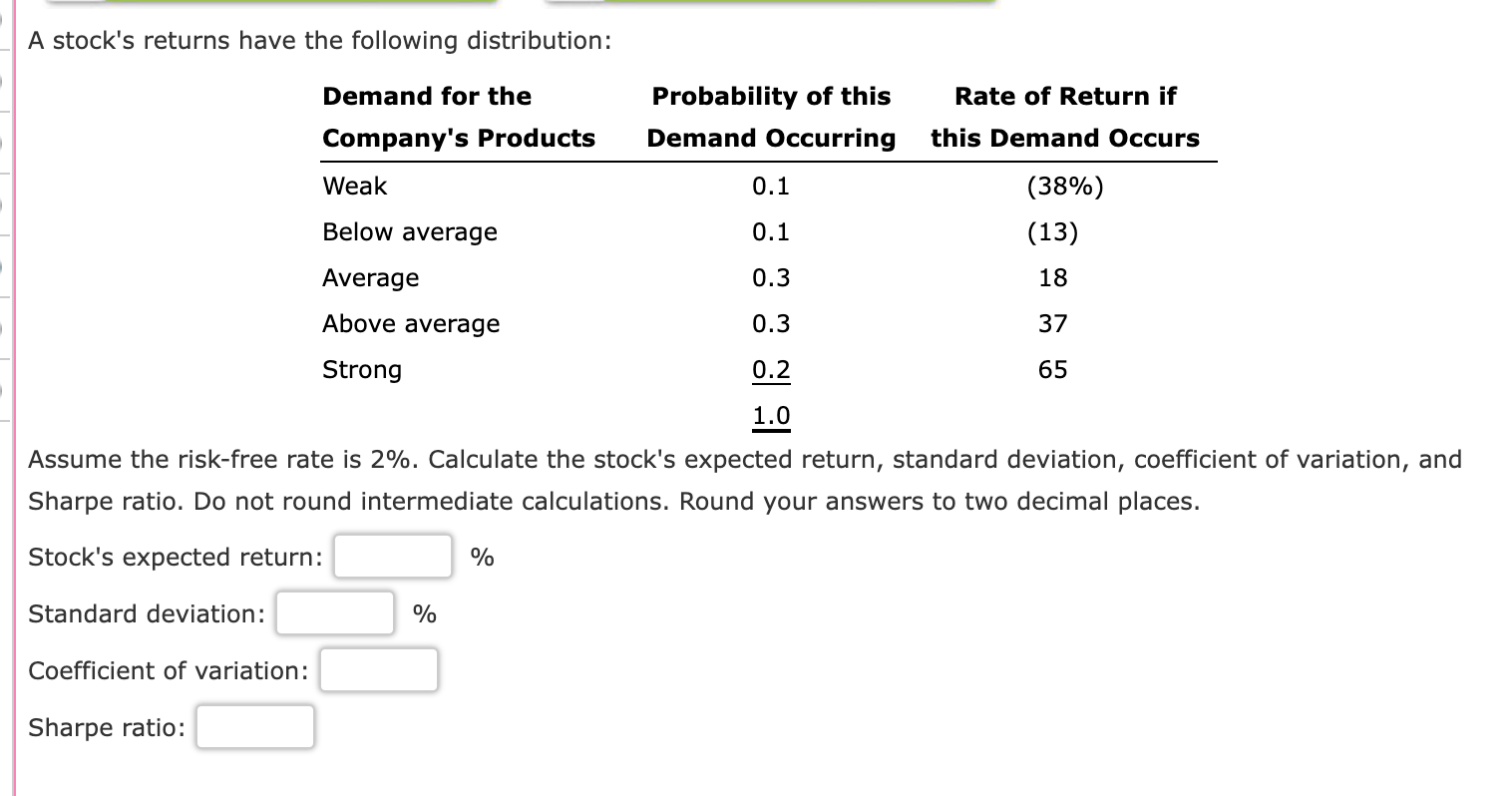The height and width of the screenshot is (796, 1512).
Task: Select the Above average demand row
Action: [410, 323]
